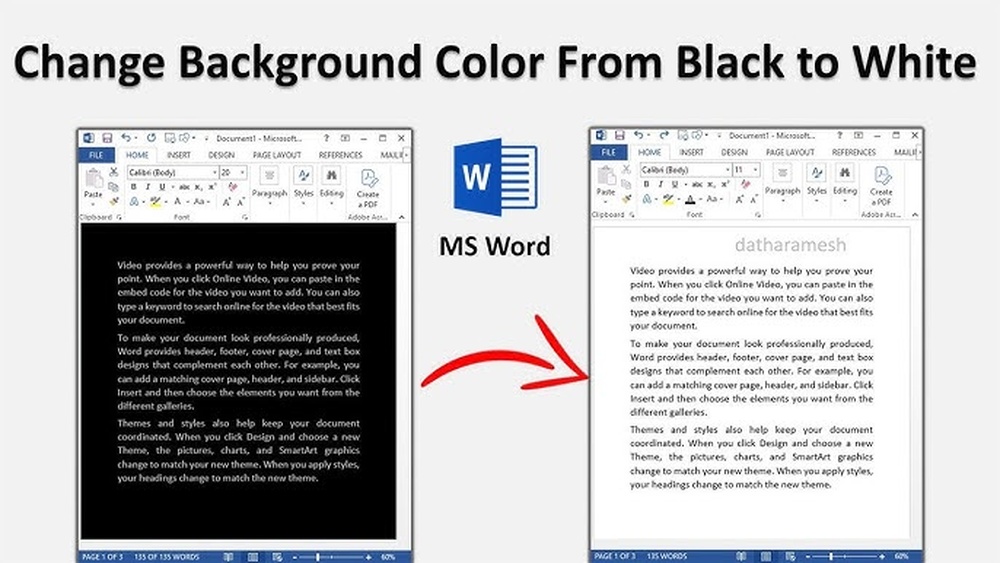Click "Themes and styles" paragraph on black page
This screenshot has width=1000, height=563.
click(x=239, y=450)
